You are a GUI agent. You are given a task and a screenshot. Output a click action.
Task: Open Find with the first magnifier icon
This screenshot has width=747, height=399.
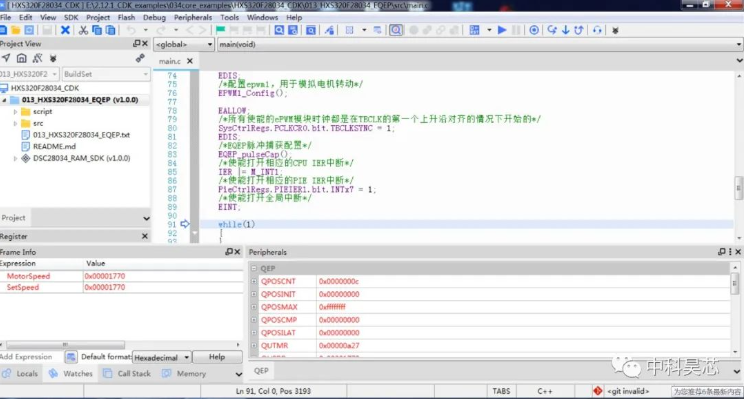pyautogui.click(x=279, y=30)
